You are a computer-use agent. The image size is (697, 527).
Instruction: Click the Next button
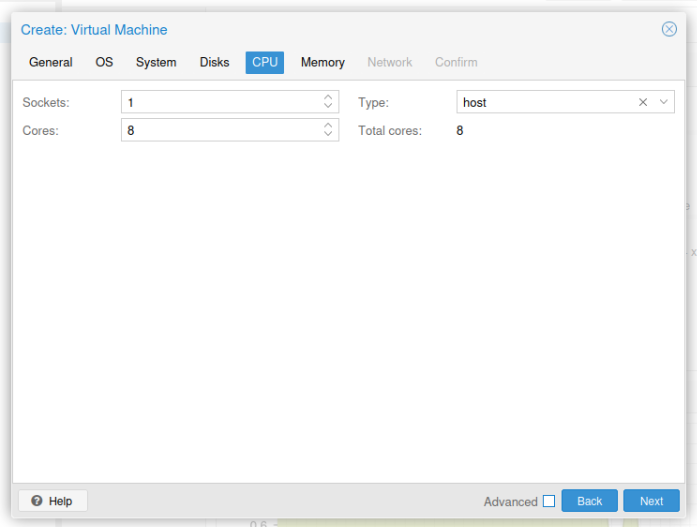point(651,501)
